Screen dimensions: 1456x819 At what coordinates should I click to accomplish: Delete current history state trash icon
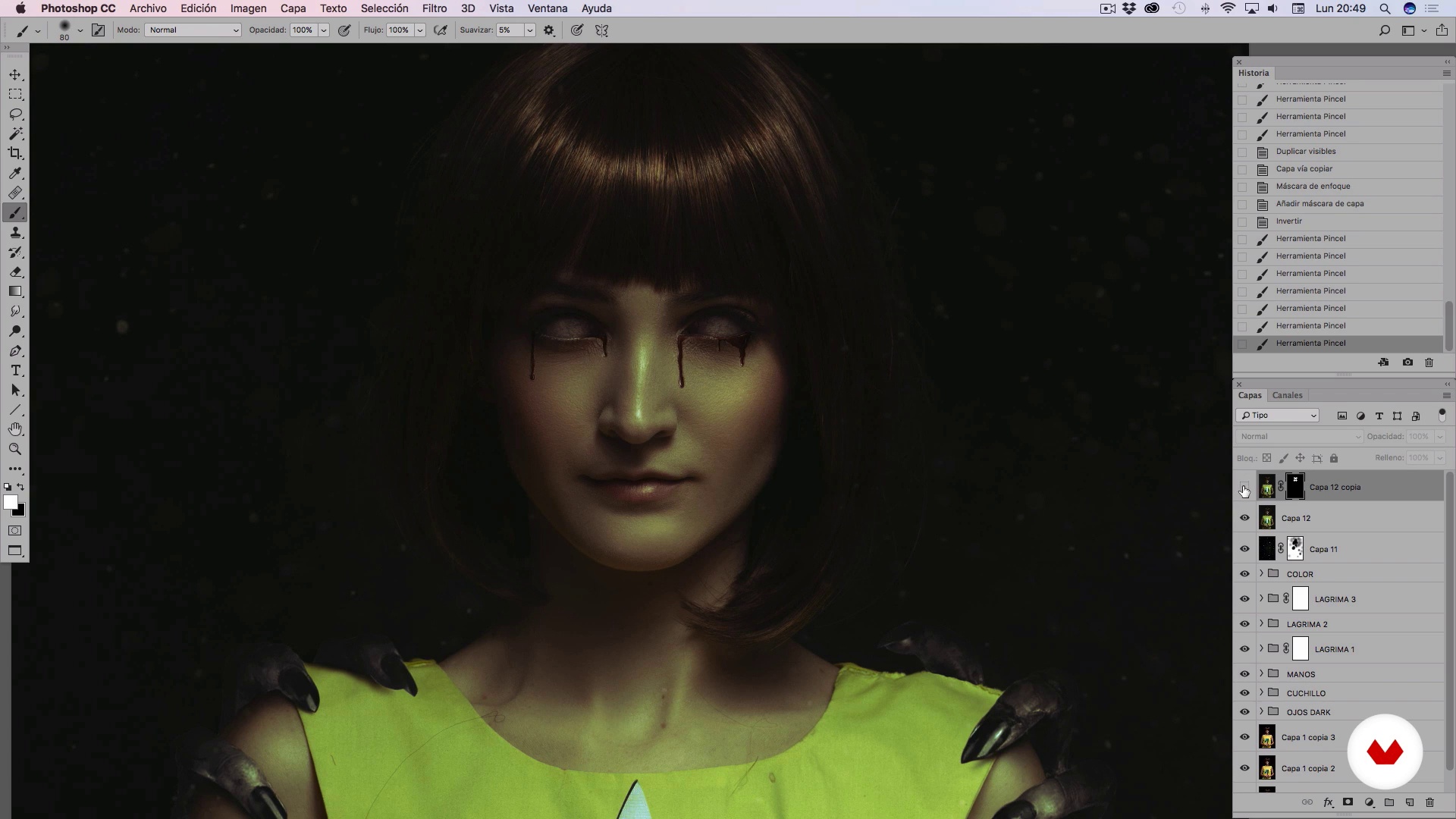pyautogui.click(x=1429, y=362)
